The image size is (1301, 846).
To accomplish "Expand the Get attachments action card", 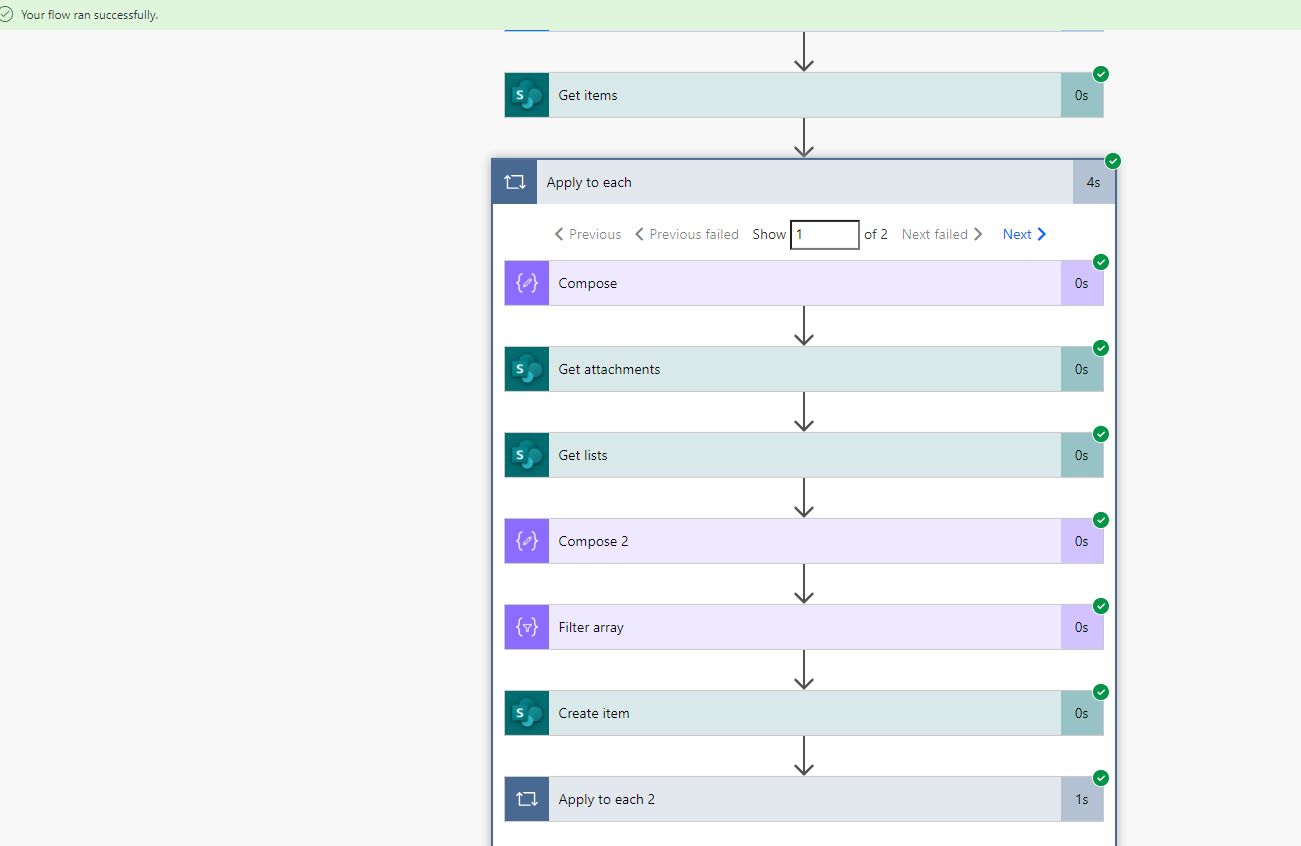I will 804,369.
